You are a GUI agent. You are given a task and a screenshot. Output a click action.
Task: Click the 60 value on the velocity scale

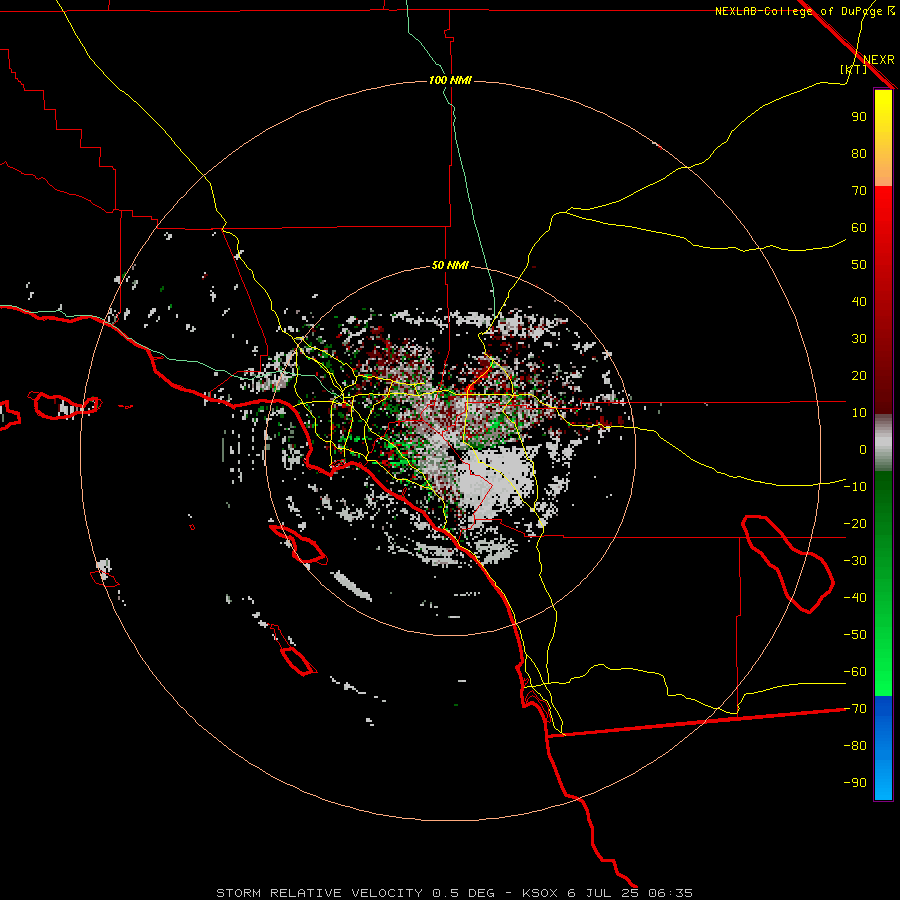tap(859, 228)
